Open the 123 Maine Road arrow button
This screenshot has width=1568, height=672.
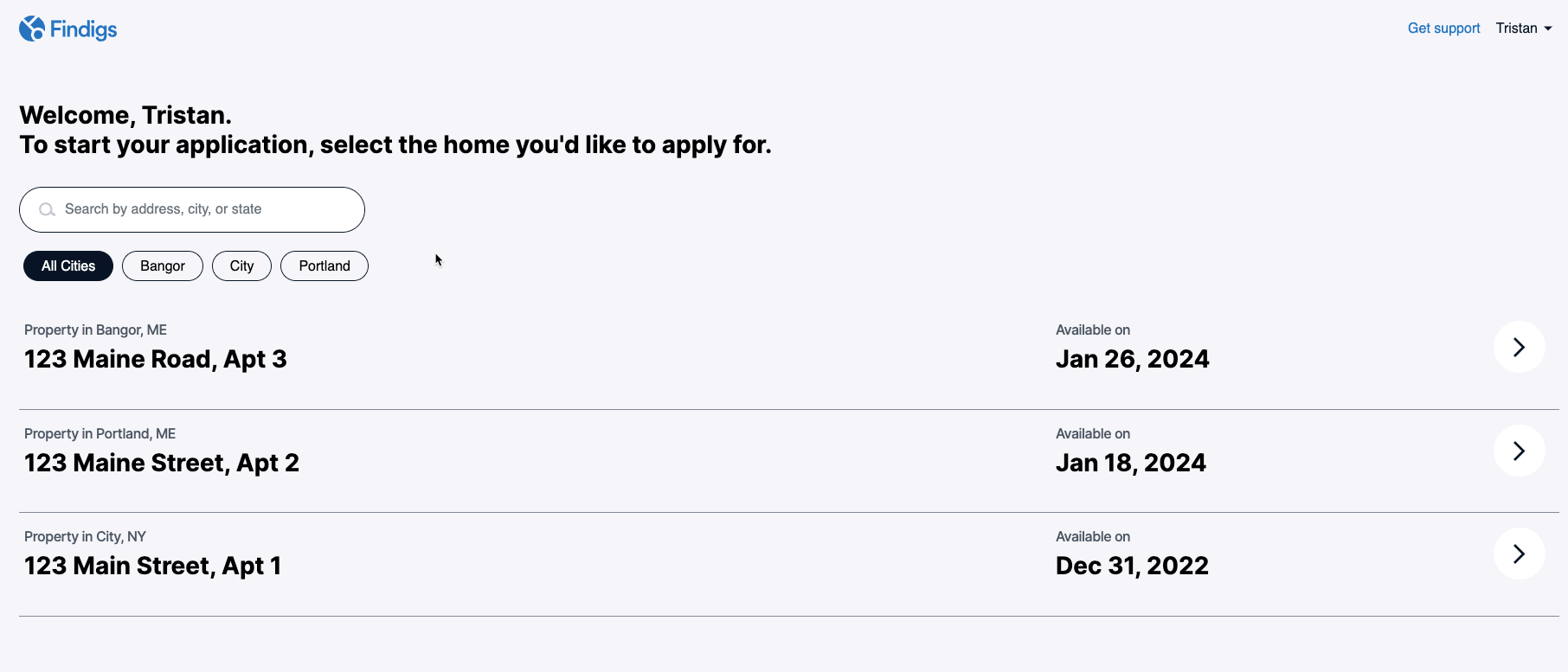(1519, 347)
